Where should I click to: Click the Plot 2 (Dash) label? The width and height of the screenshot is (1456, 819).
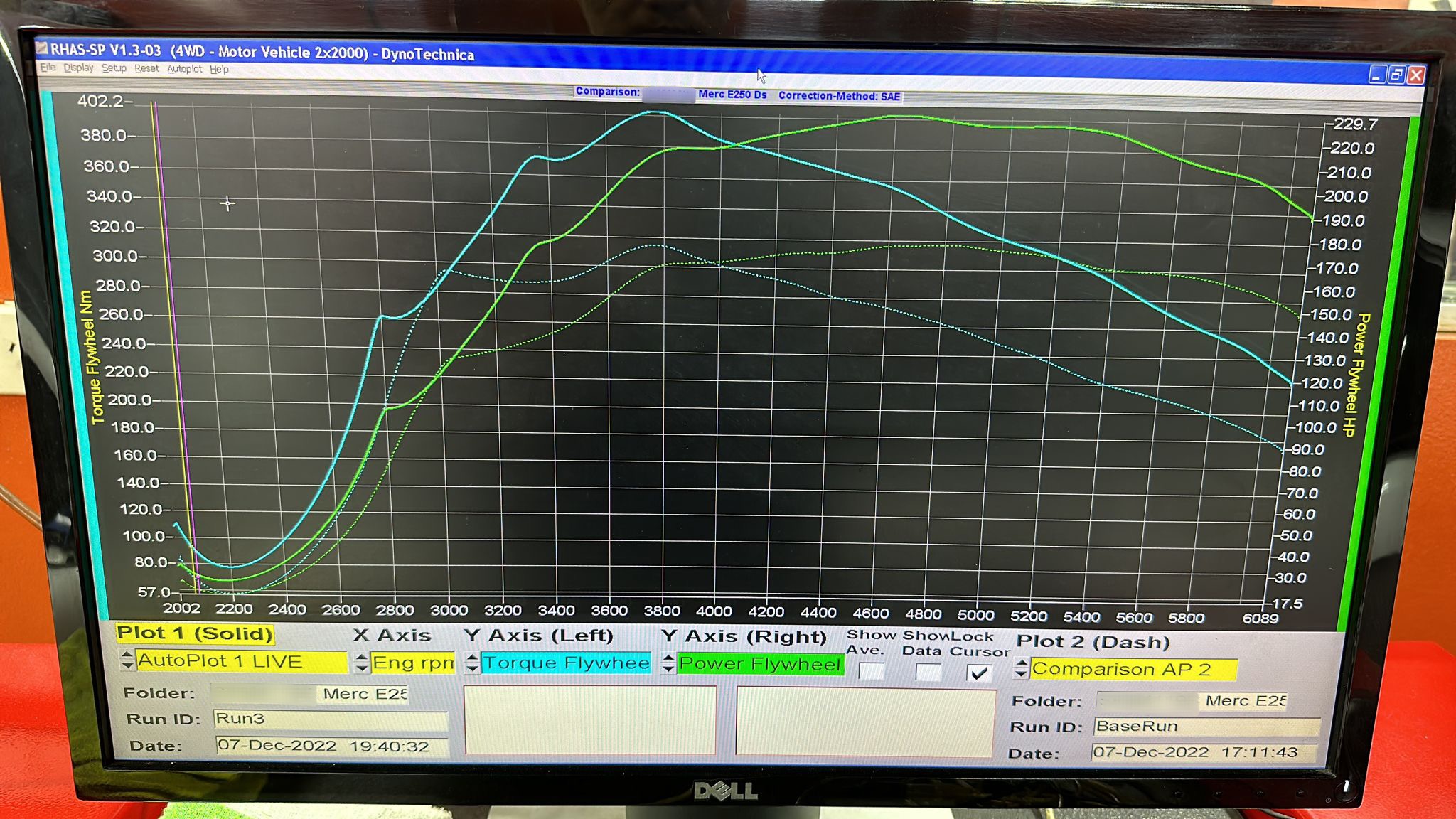click(x=1093, y=642)
